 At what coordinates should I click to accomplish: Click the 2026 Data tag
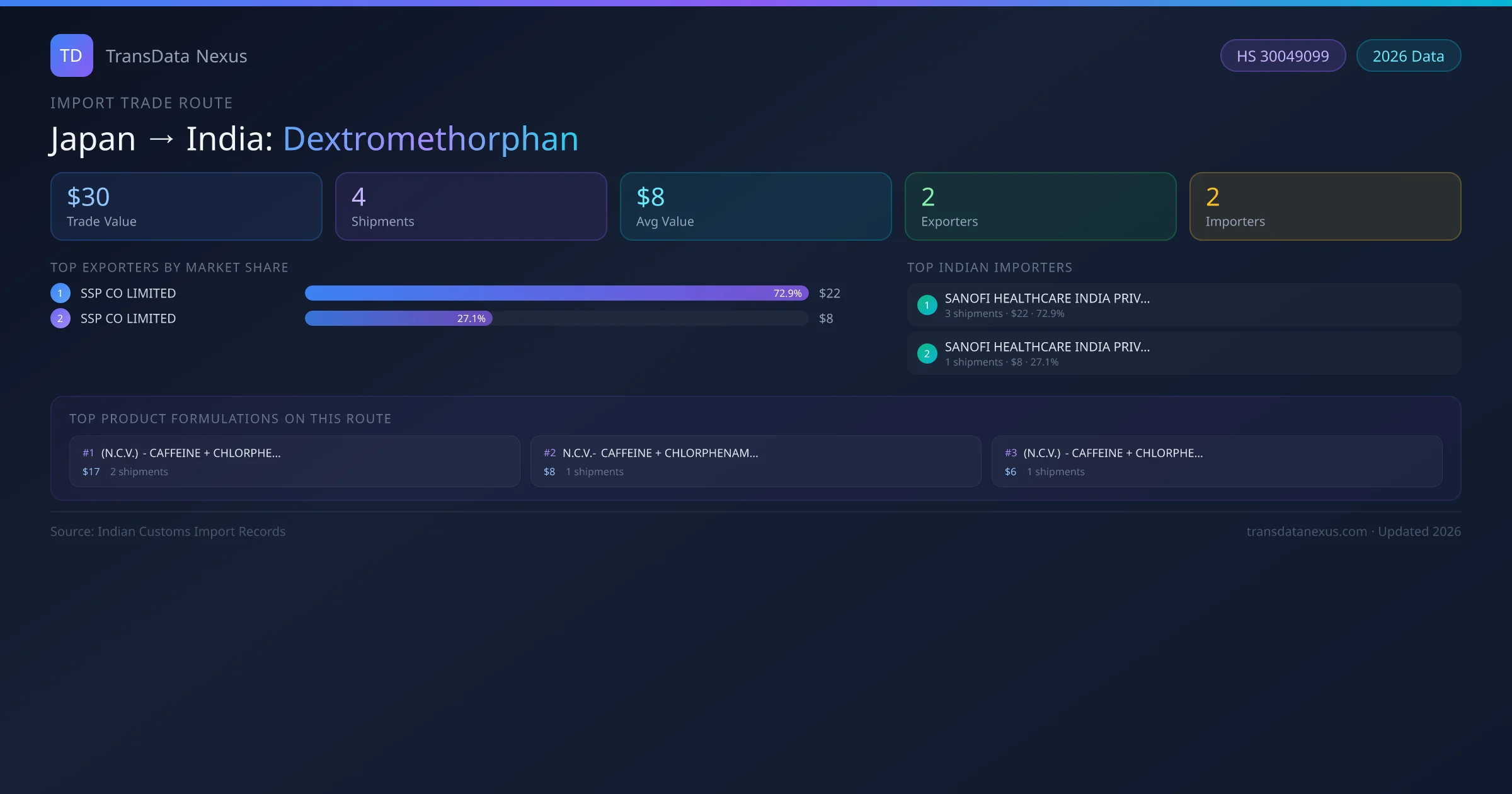pyautogui.click(x=1408, y=56)
